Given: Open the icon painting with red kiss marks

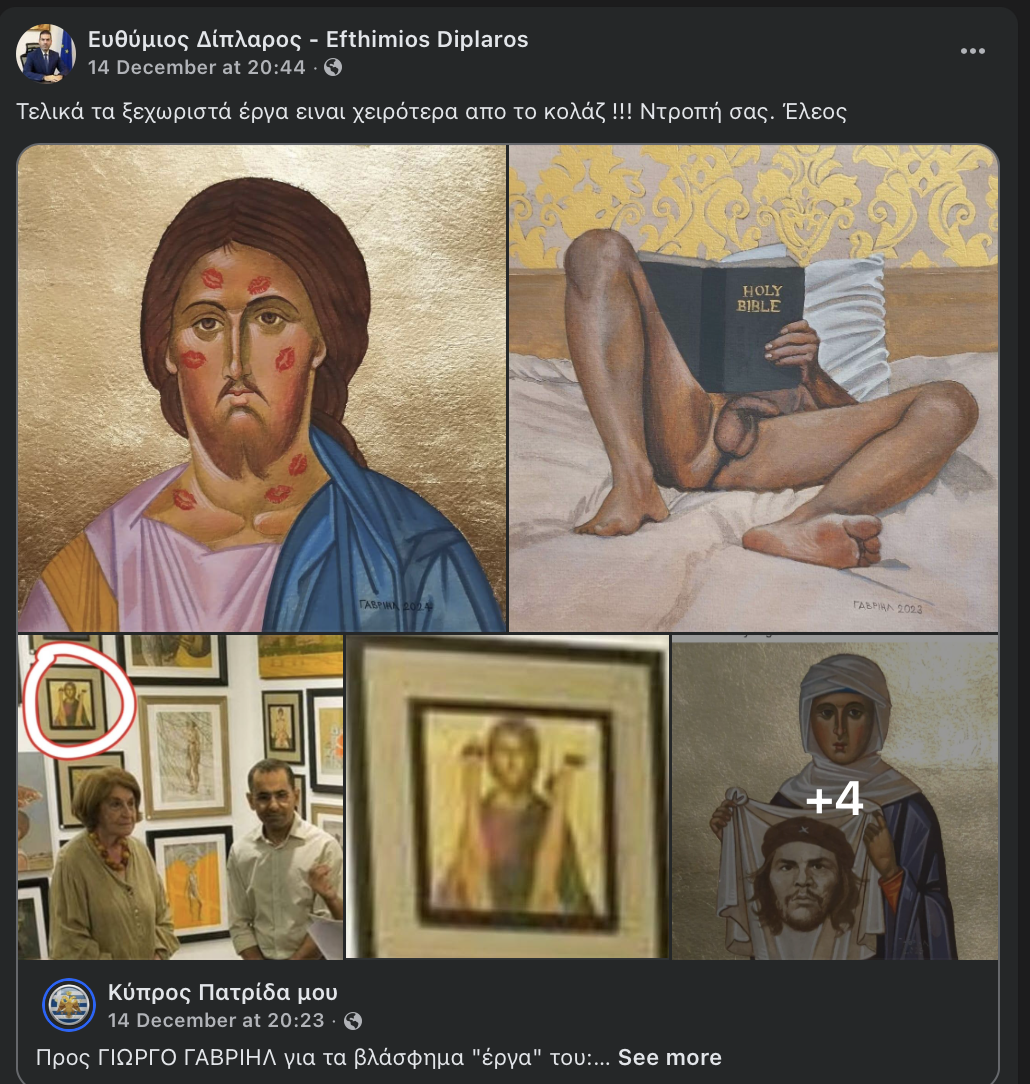Looking at the screenshot, I should point(262,388).
